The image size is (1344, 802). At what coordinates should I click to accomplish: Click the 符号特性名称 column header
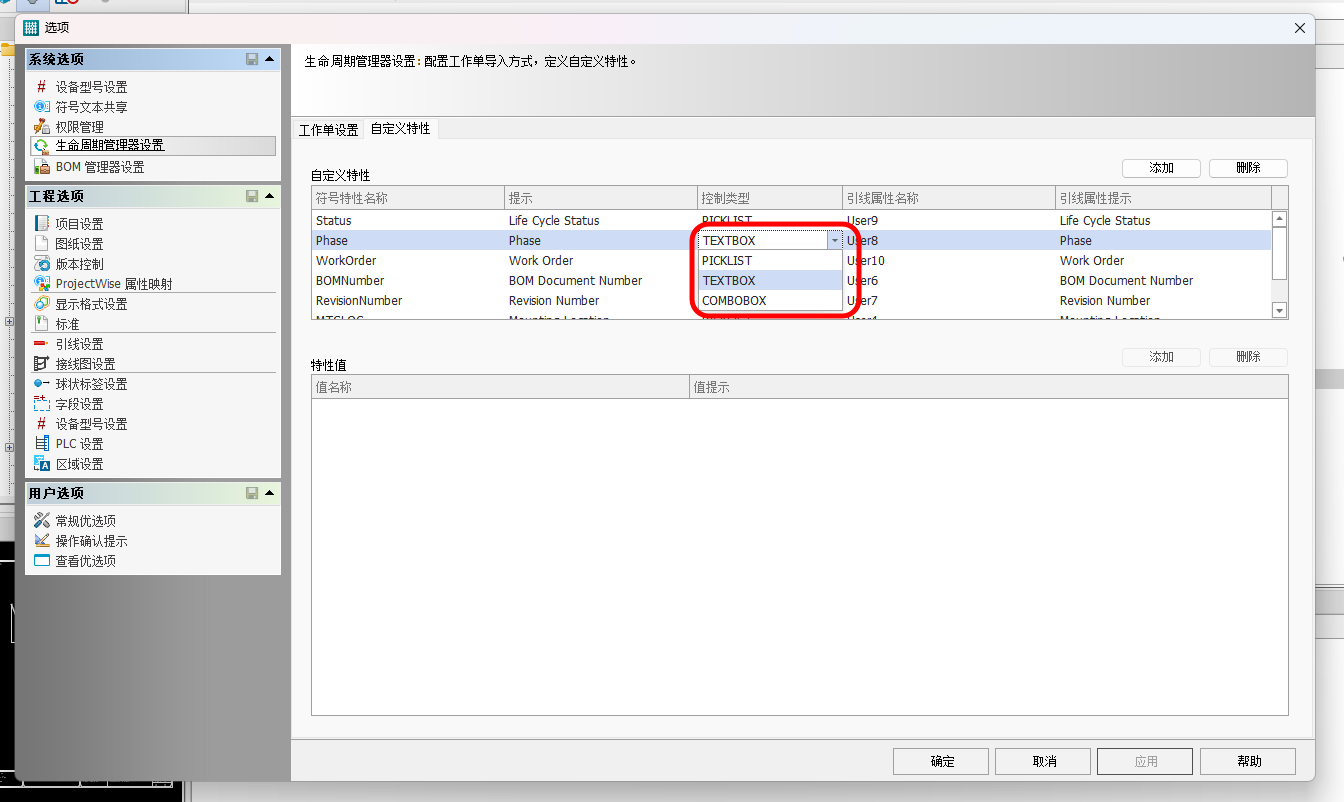pos(408,198)
